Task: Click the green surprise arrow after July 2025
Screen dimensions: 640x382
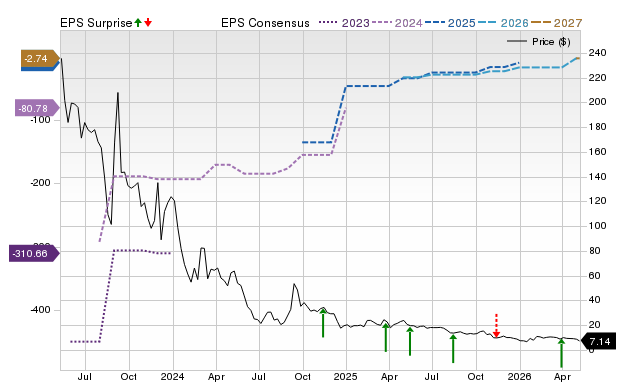Action: click(x=453, y=348)
